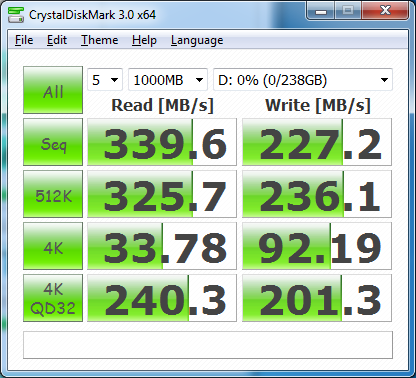416x378 pixels.
Task: Click the empty comment field at bottom
Action: pyautogui.click(x=208, y=345)
